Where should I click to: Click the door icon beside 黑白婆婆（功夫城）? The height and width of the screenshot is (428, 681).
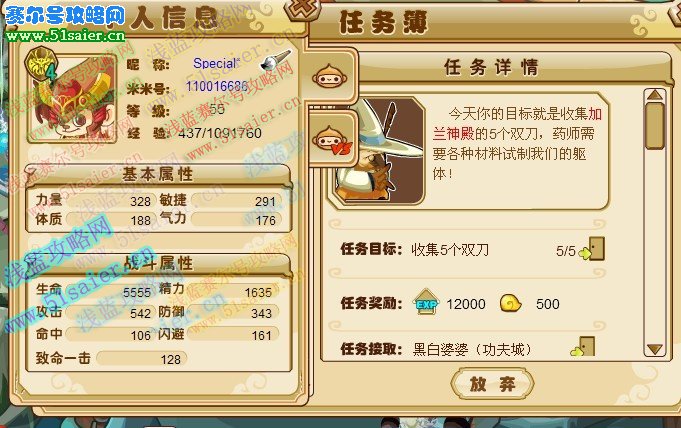coord(583,347)
